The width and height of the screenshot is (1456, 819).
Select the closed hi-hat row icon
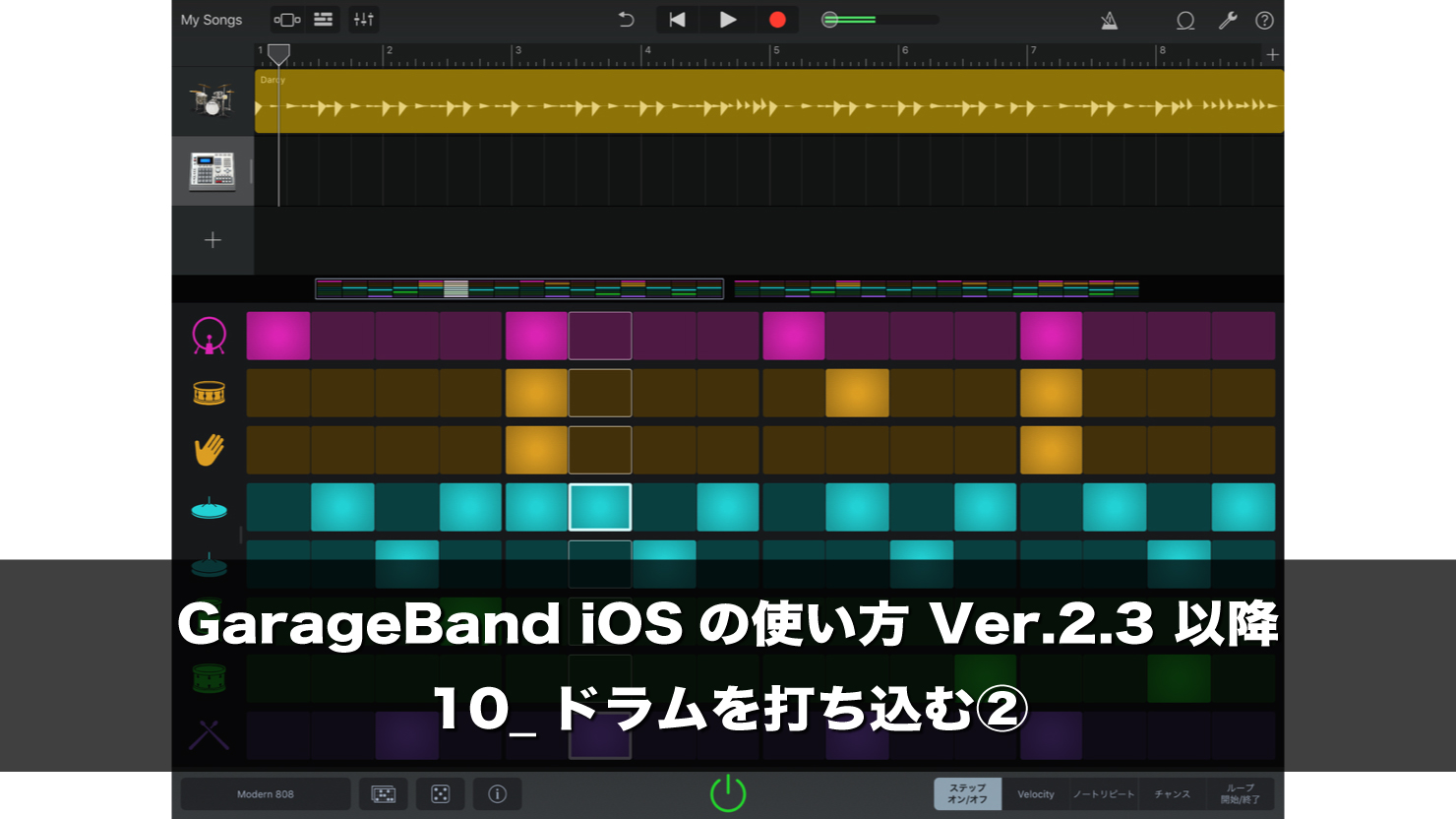pyautogui.click(x=210, y=508)
